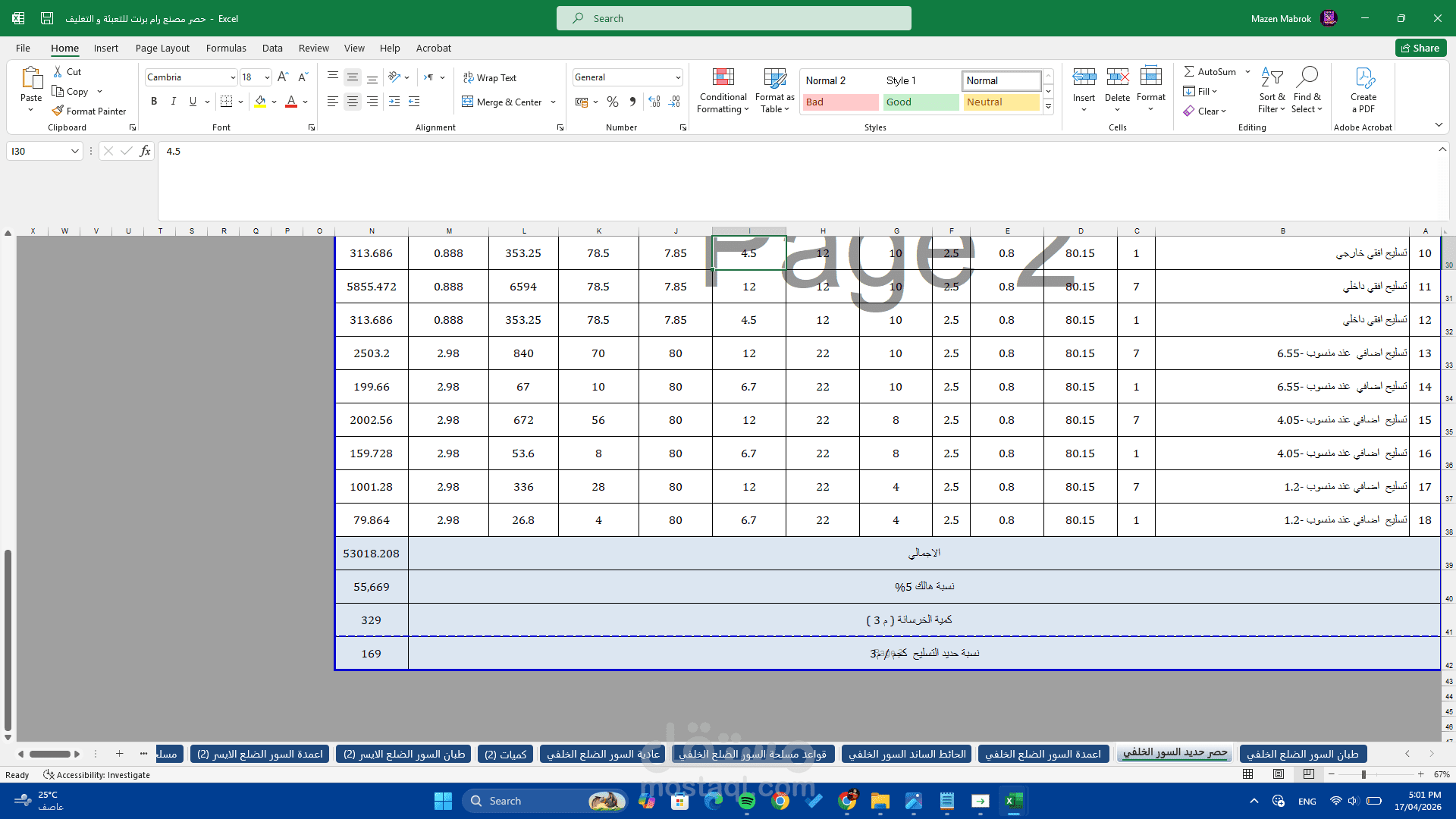Image resolution: width=1456 pixels, height=819 pixels.
Task: Click the Increase Decimal icon
Action: [654, 102]
